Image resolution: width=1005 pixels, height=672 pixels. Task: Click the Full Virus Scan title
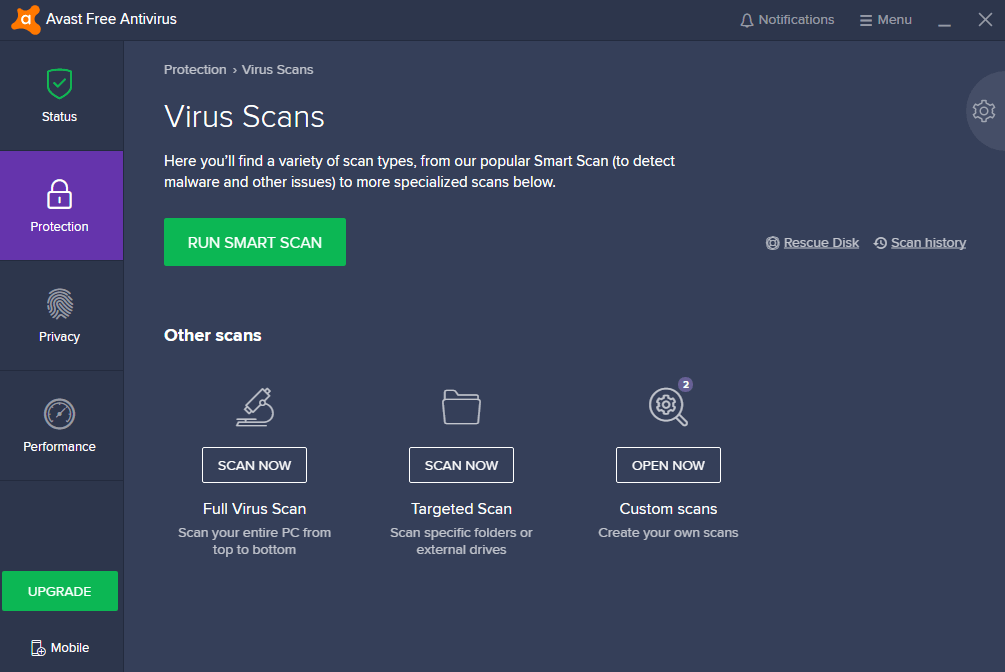[x=254, y=508]
